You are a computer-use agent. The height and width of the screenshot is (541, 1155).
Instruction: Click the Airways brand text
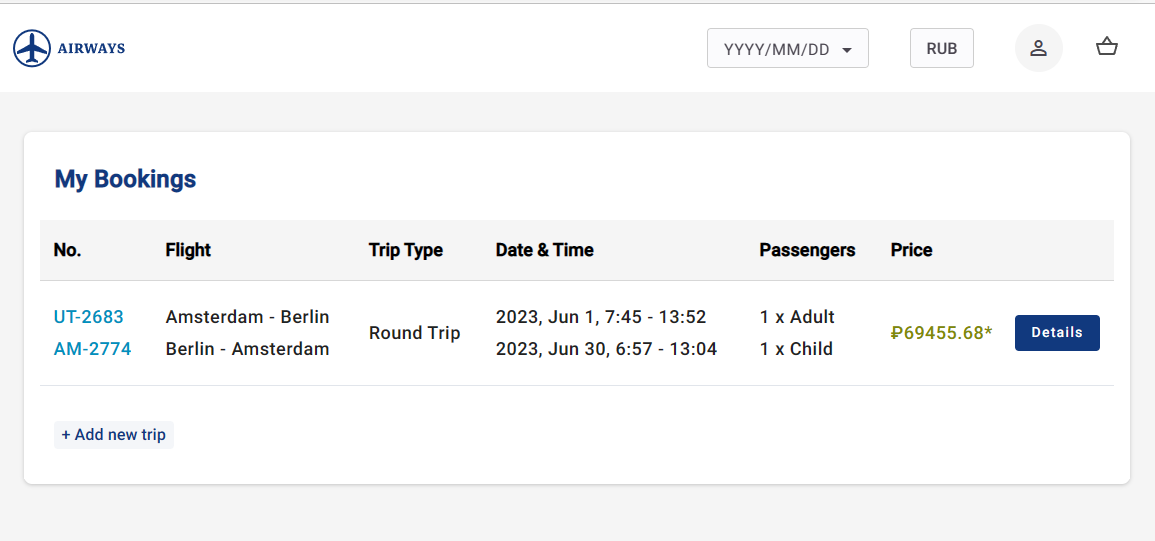click(x=91, y=48)
